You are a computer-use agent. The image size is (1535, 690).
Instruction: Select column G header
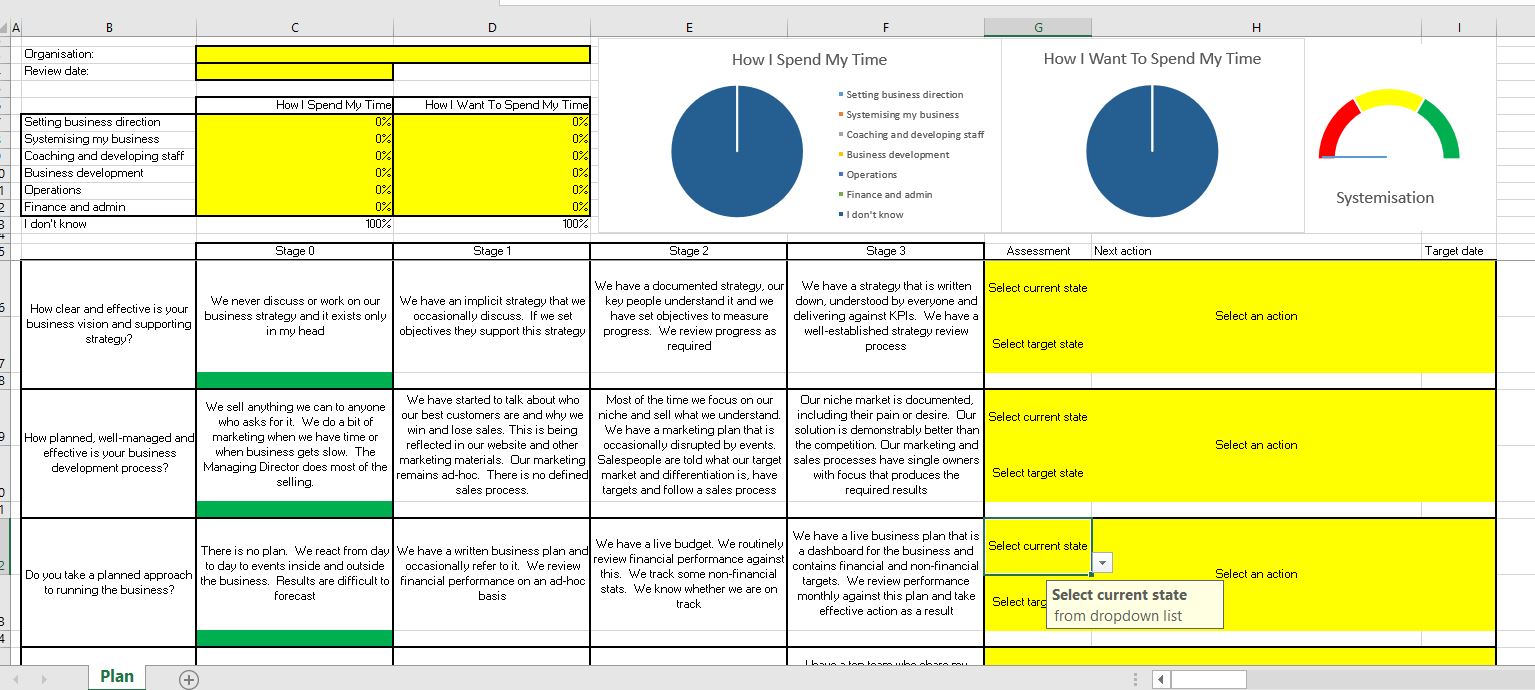point(1038,28)
